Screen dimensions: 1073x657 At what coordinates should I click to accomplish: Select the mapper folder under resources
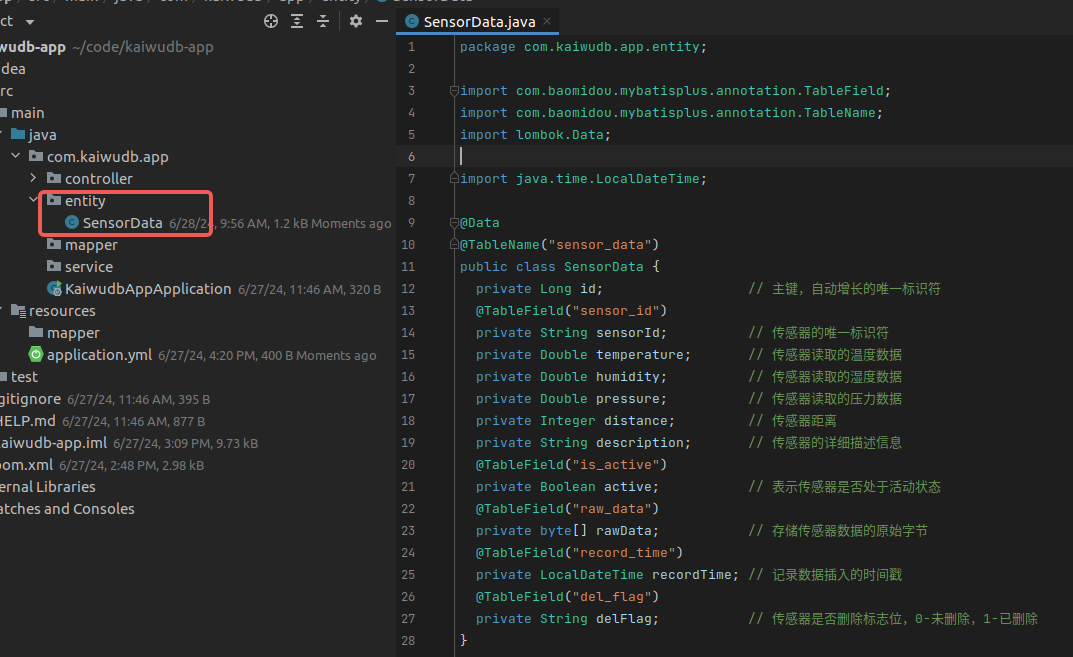click(73, 333)
